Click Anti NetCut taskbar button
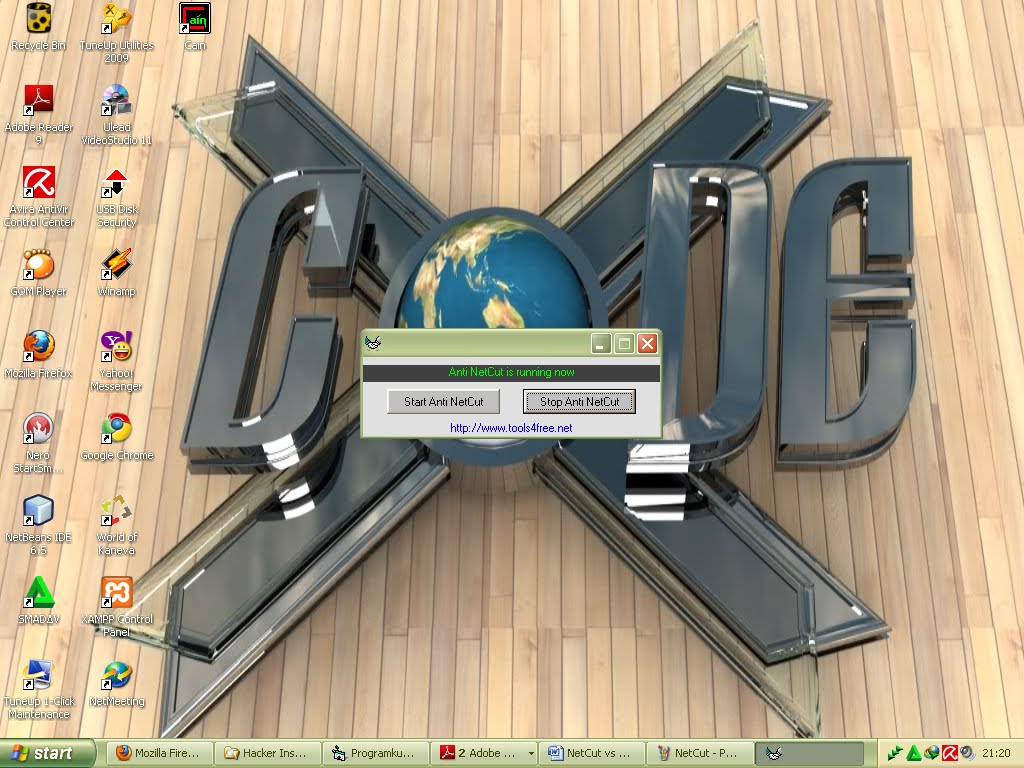1024x768 pixels. point(809,753)
